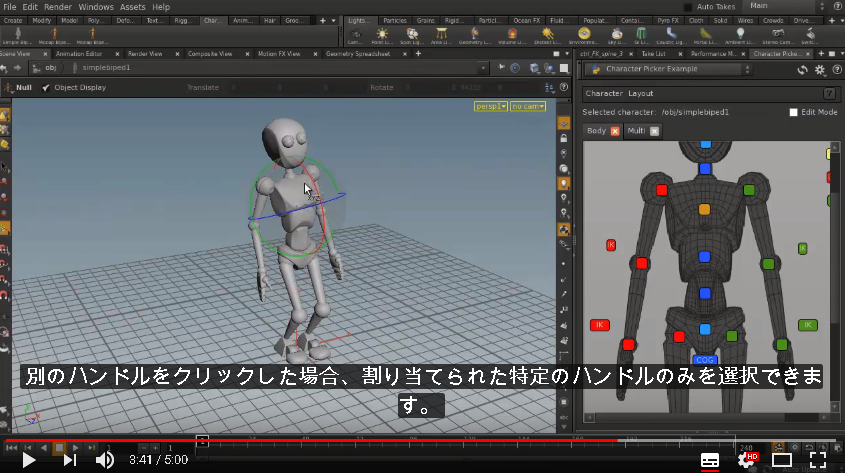Viewport: 845px width, 473px height.
Task: Open the no cam camera dropdown
Action: coord(528,106)
